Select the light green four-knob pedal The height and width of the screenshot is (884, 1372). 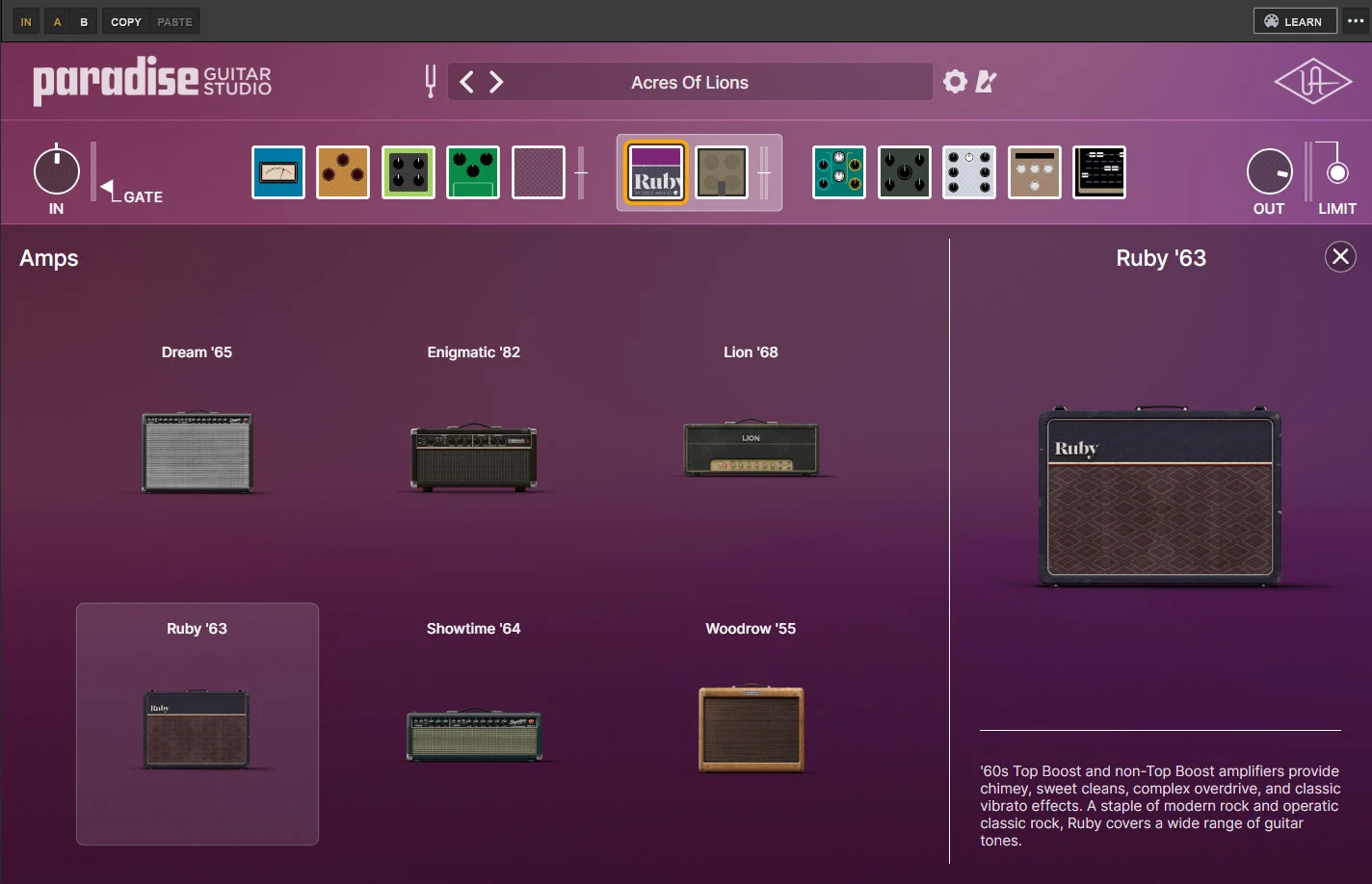pos(409,172)
